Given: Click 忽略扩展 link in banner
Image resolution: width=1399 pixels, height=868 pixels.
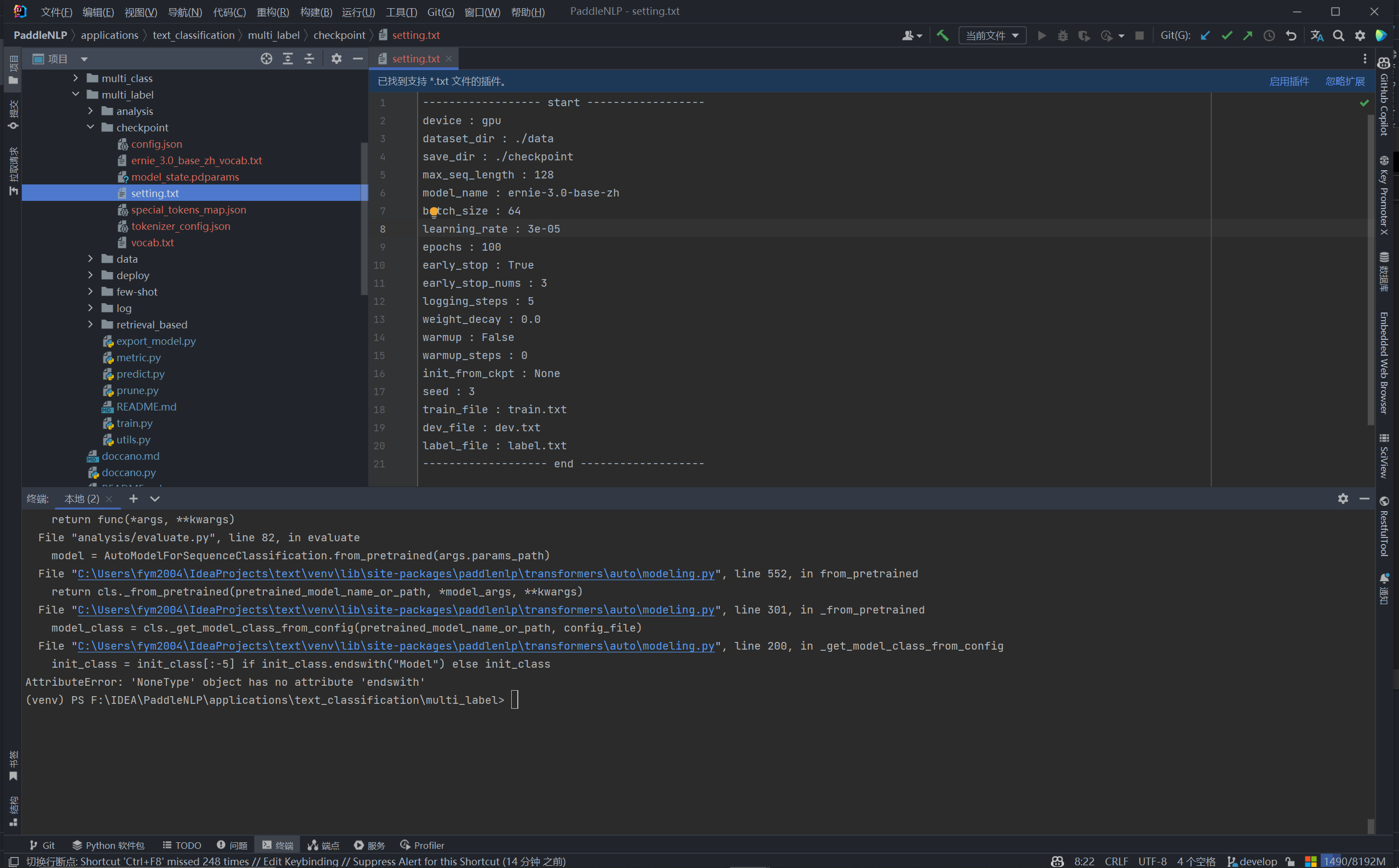Looking at the screenshot, I should 1345,81.
